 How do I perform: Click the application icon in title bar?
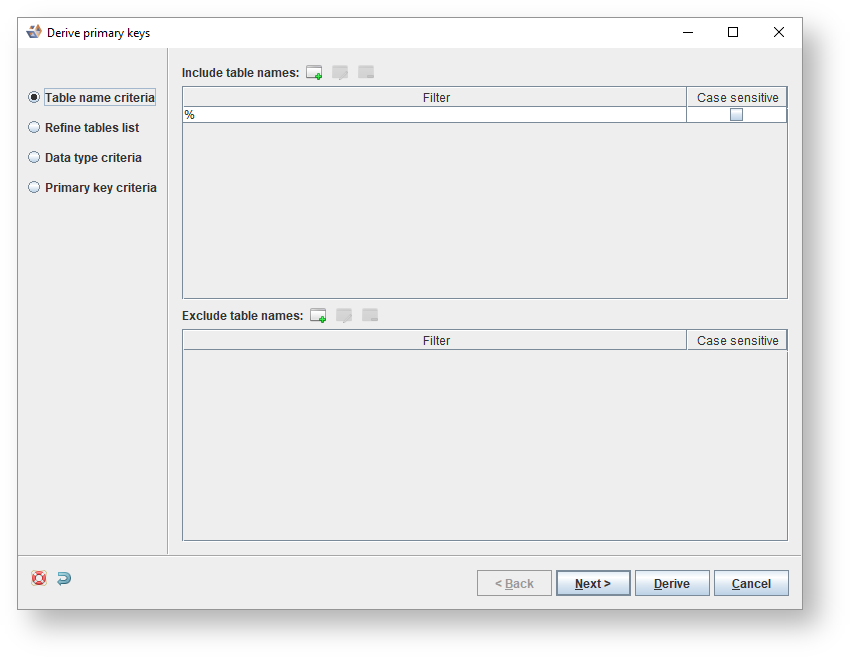tap(34, 32)
